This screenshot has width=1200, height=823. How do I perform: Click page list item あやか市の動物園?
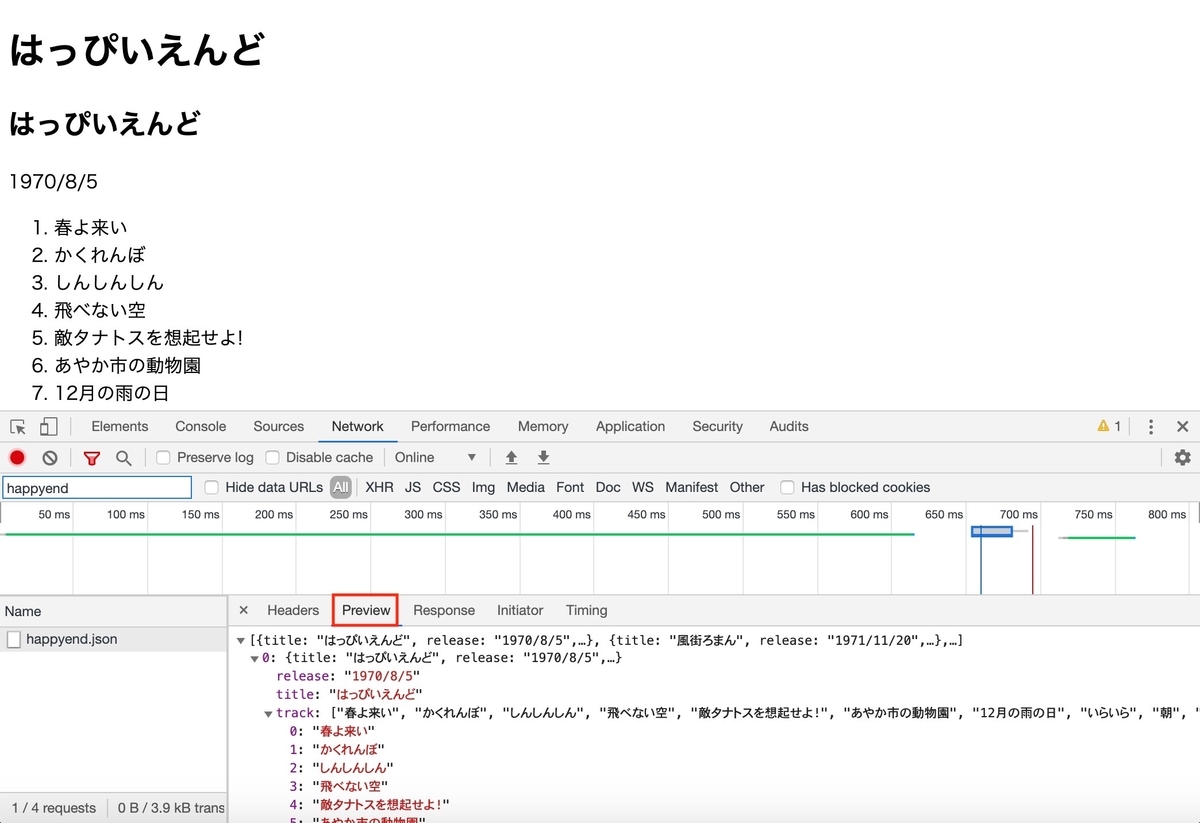tap(128, 366)
